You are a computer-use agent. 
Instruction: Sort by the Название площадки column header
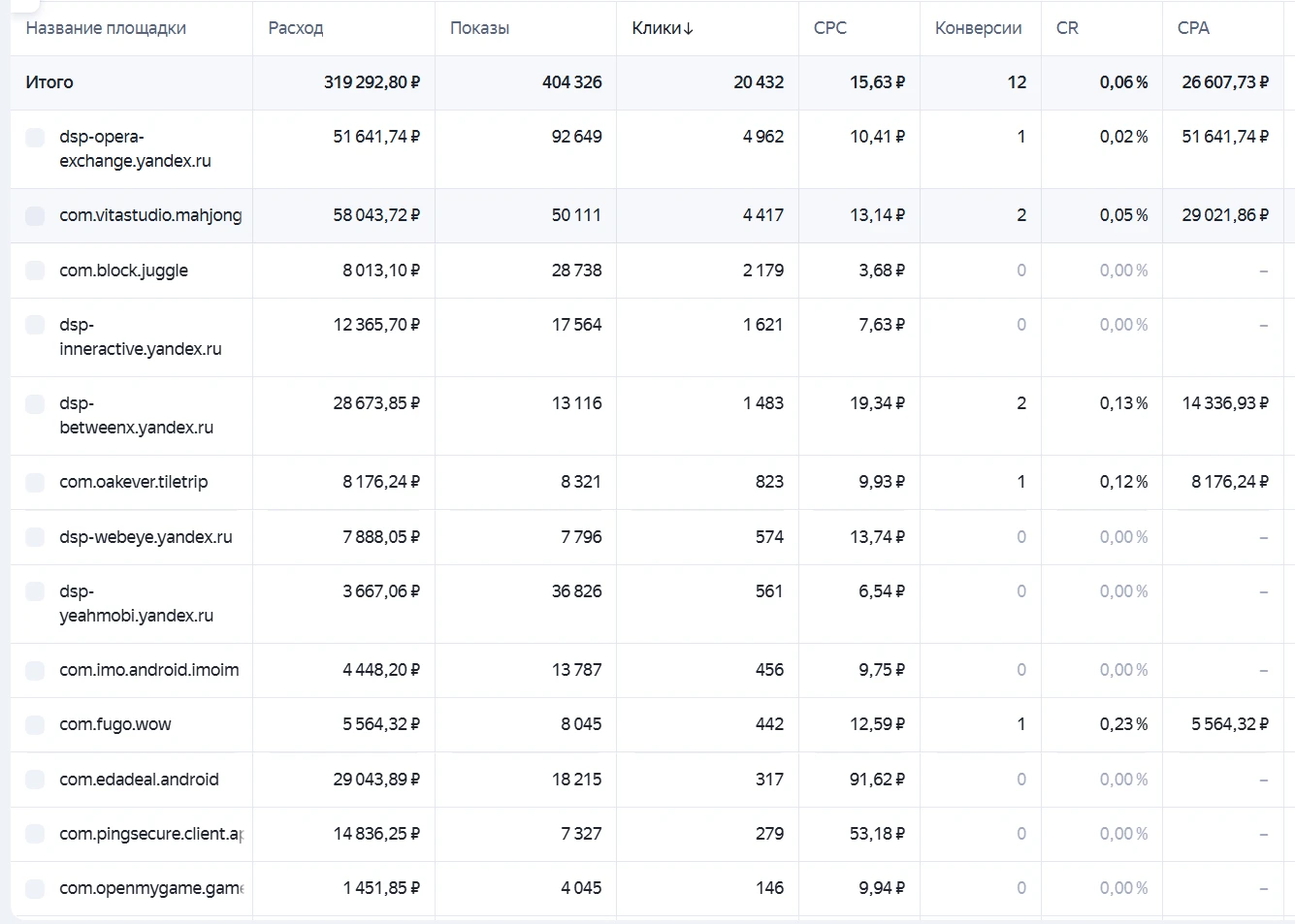click(x=106, y=28)
